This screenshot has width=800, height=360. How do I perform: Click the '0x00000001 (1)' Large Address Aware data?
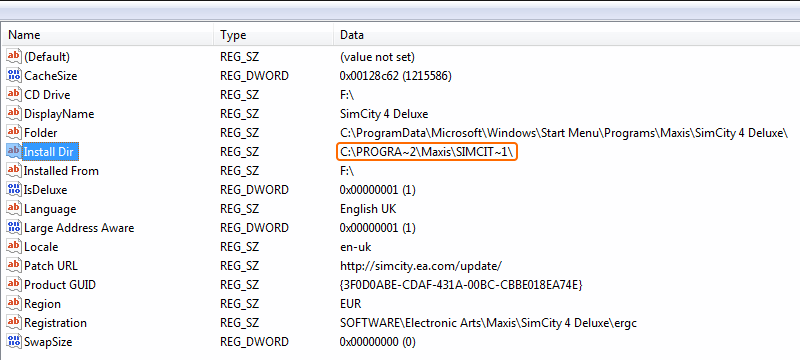(x=378, y=228)
